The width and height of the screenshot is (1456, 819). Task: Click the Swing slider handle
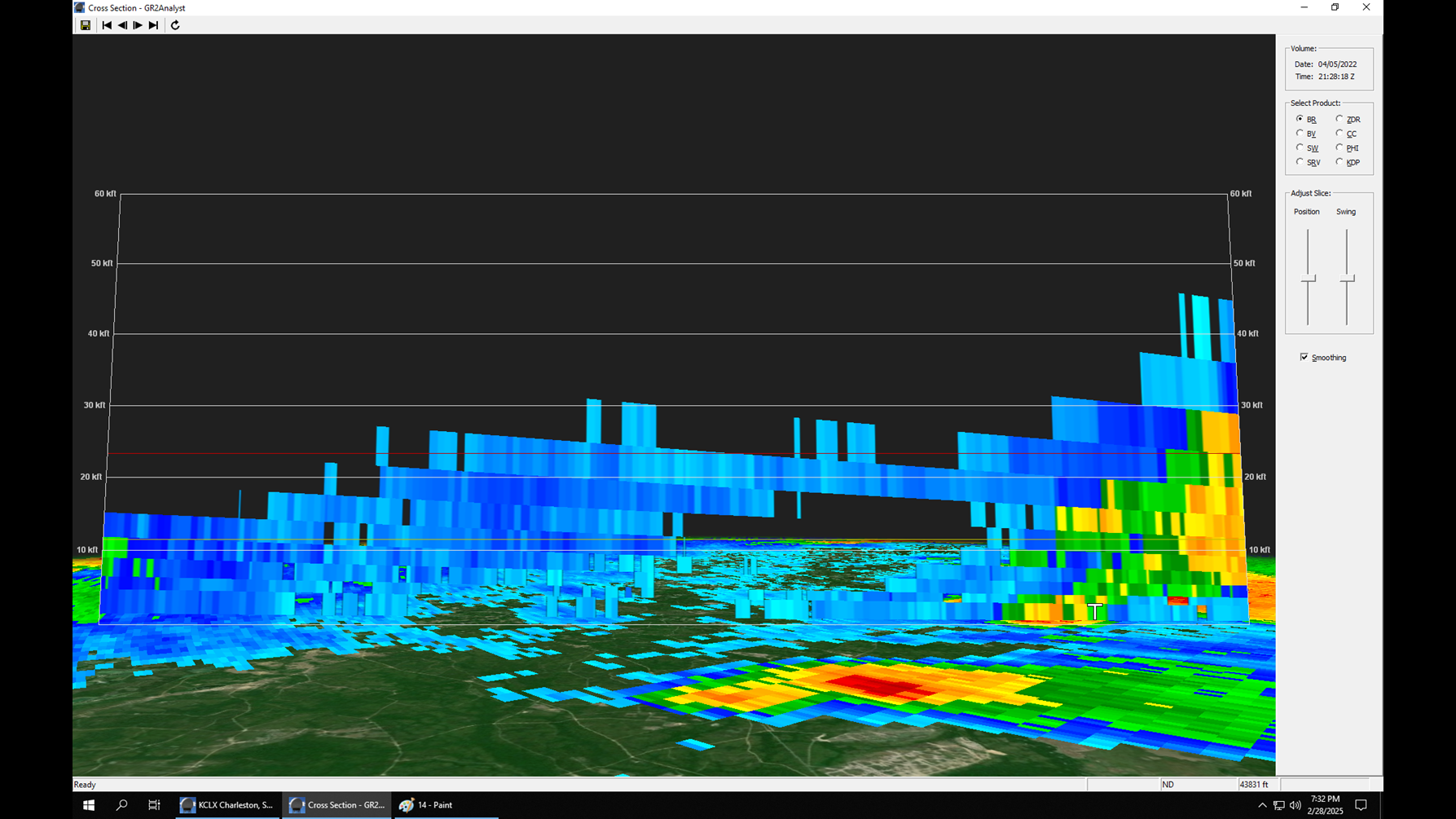(1347, 280)
